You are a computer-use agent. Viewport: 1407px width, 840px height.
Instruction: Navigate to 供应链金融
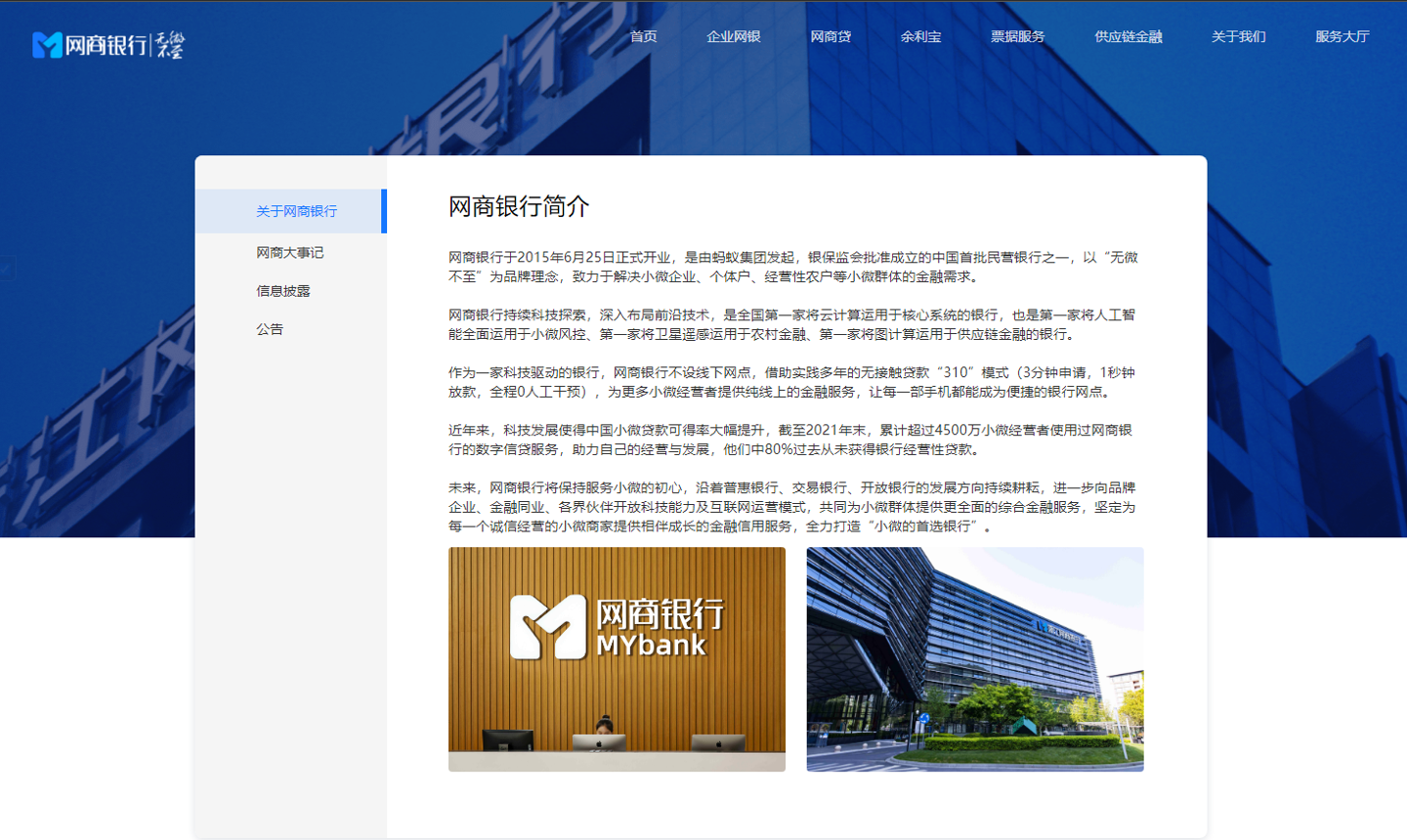coord(1128,37)
